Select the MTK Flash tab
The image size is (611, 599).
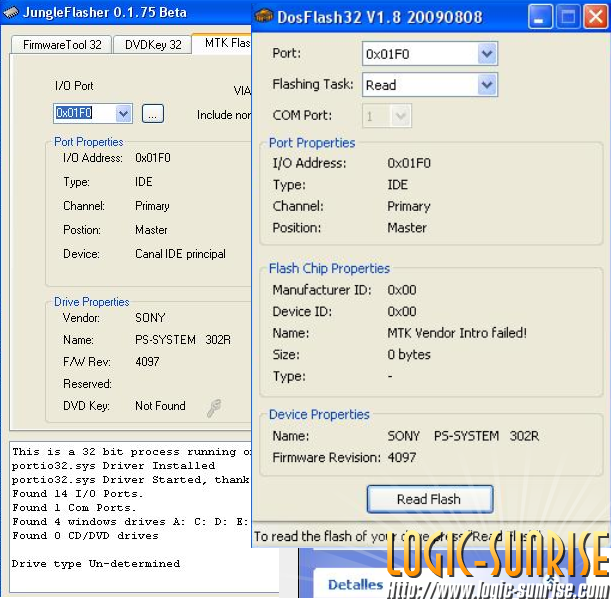point(223,43)
